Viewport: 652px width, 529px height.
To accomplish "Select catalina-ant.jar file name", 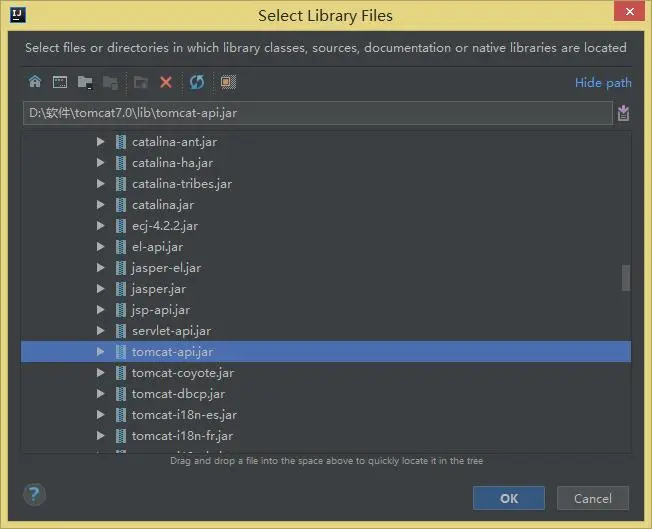I will (174, 142).
